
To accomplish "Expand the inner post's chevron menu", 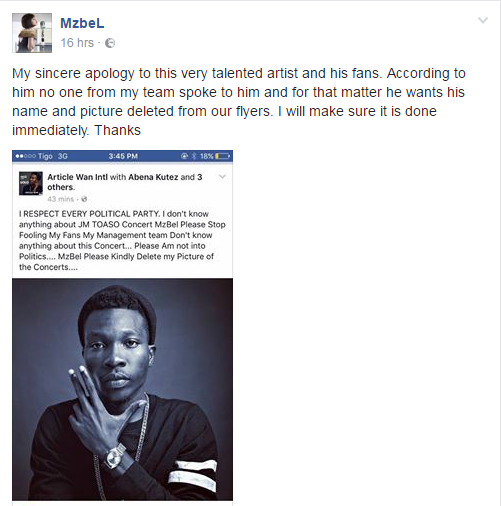I will tap(222, 177).
